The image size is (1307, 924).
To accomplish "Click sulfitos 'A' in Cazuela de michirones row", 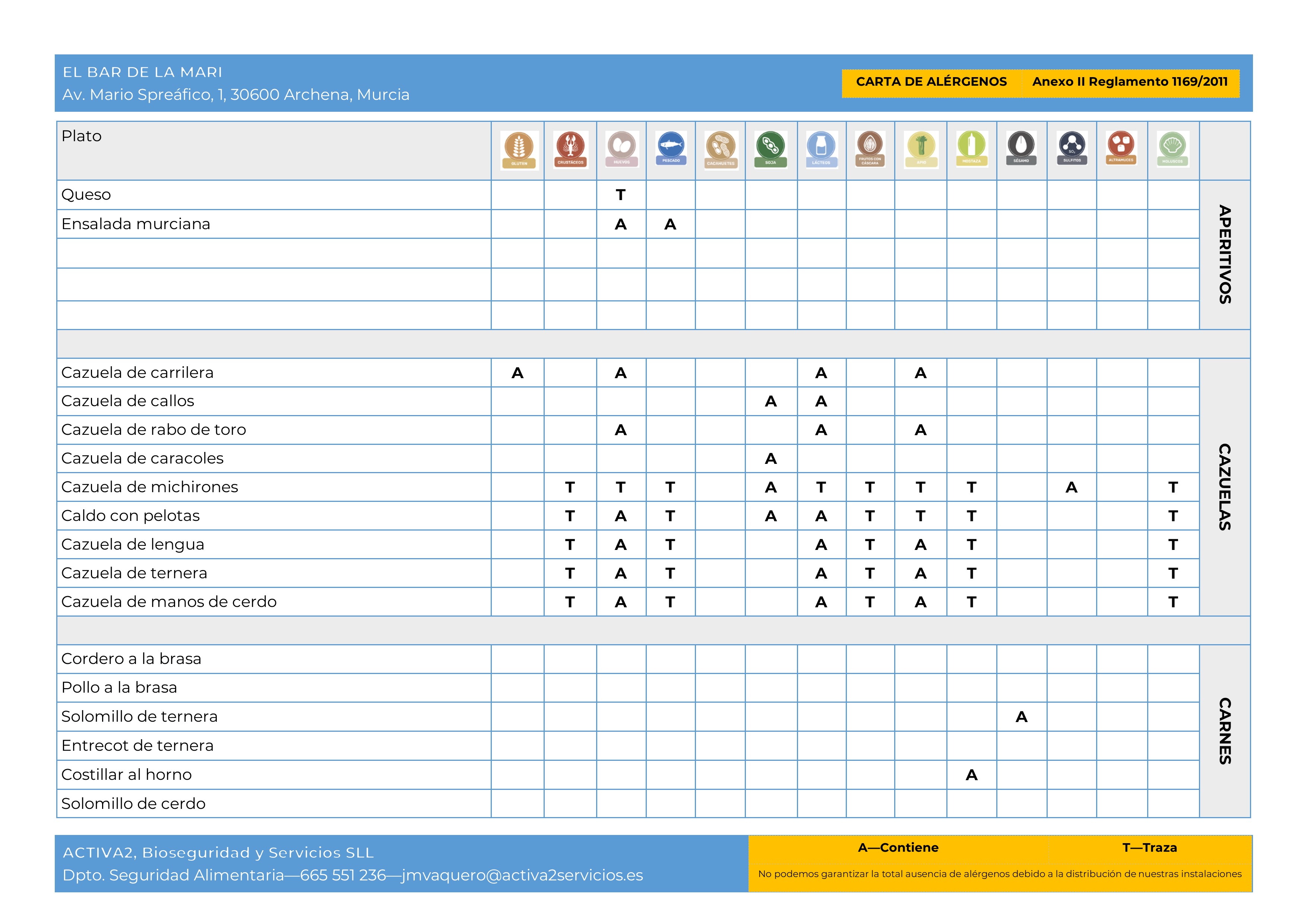I will 1071,487.
